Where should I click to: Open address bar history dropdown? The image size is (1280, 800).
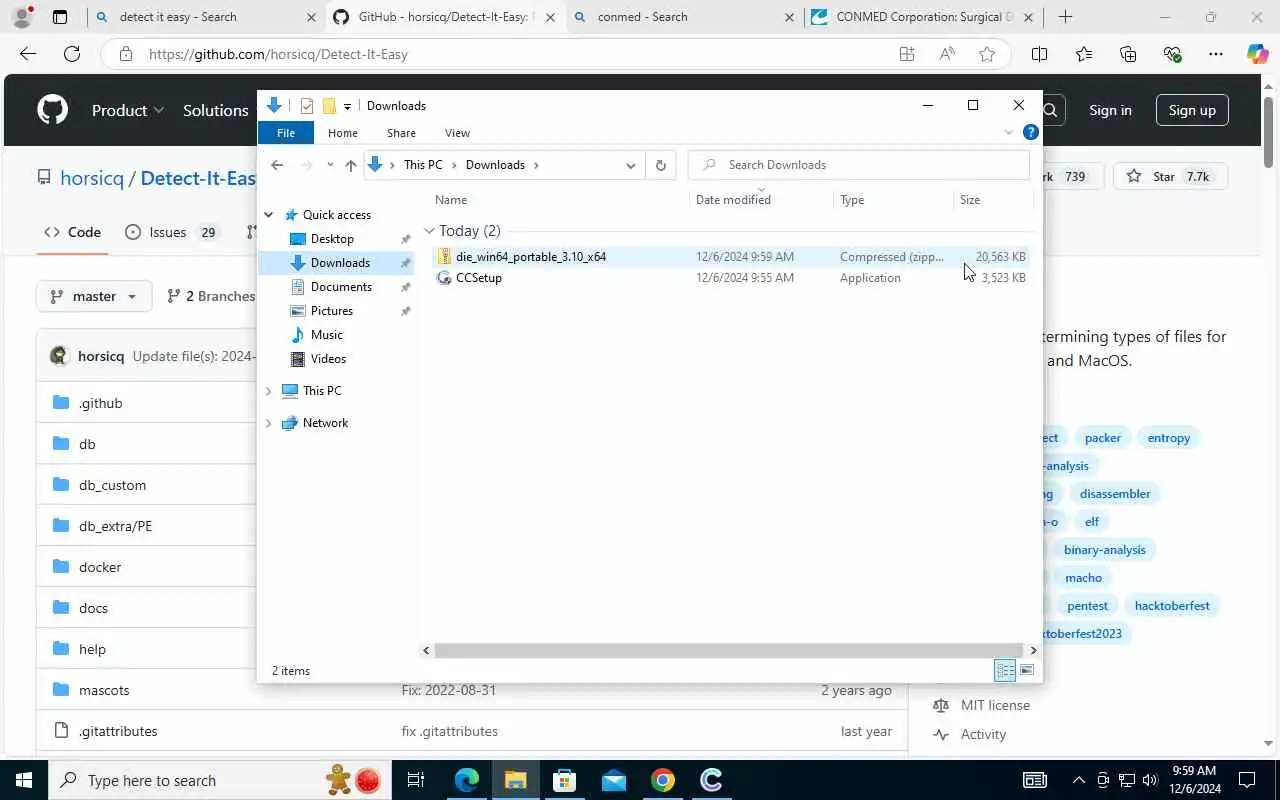point(630,165)
